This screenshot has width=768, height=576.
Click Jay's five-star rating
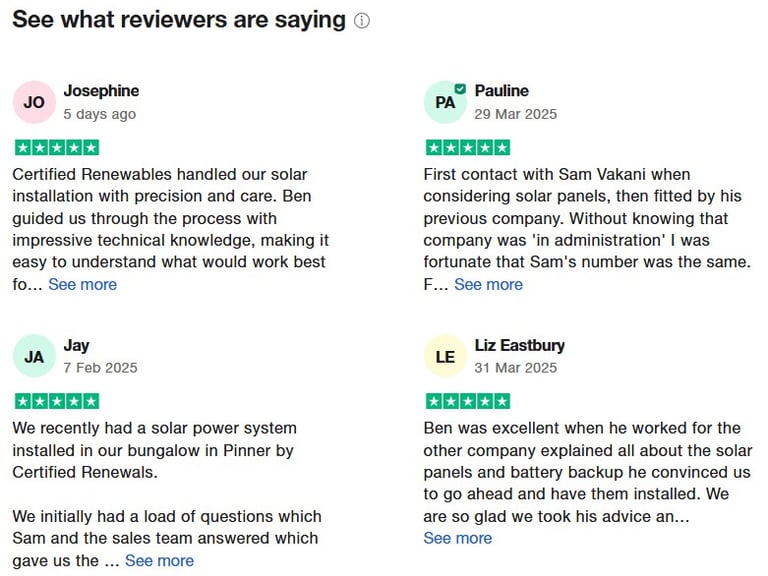tap(57, 401)
